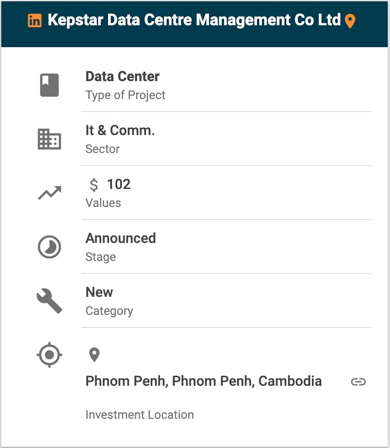The height and width of the screenshot is (448, 390).
Task: Click the Type of Project label
Action: [x=125, y=95]
